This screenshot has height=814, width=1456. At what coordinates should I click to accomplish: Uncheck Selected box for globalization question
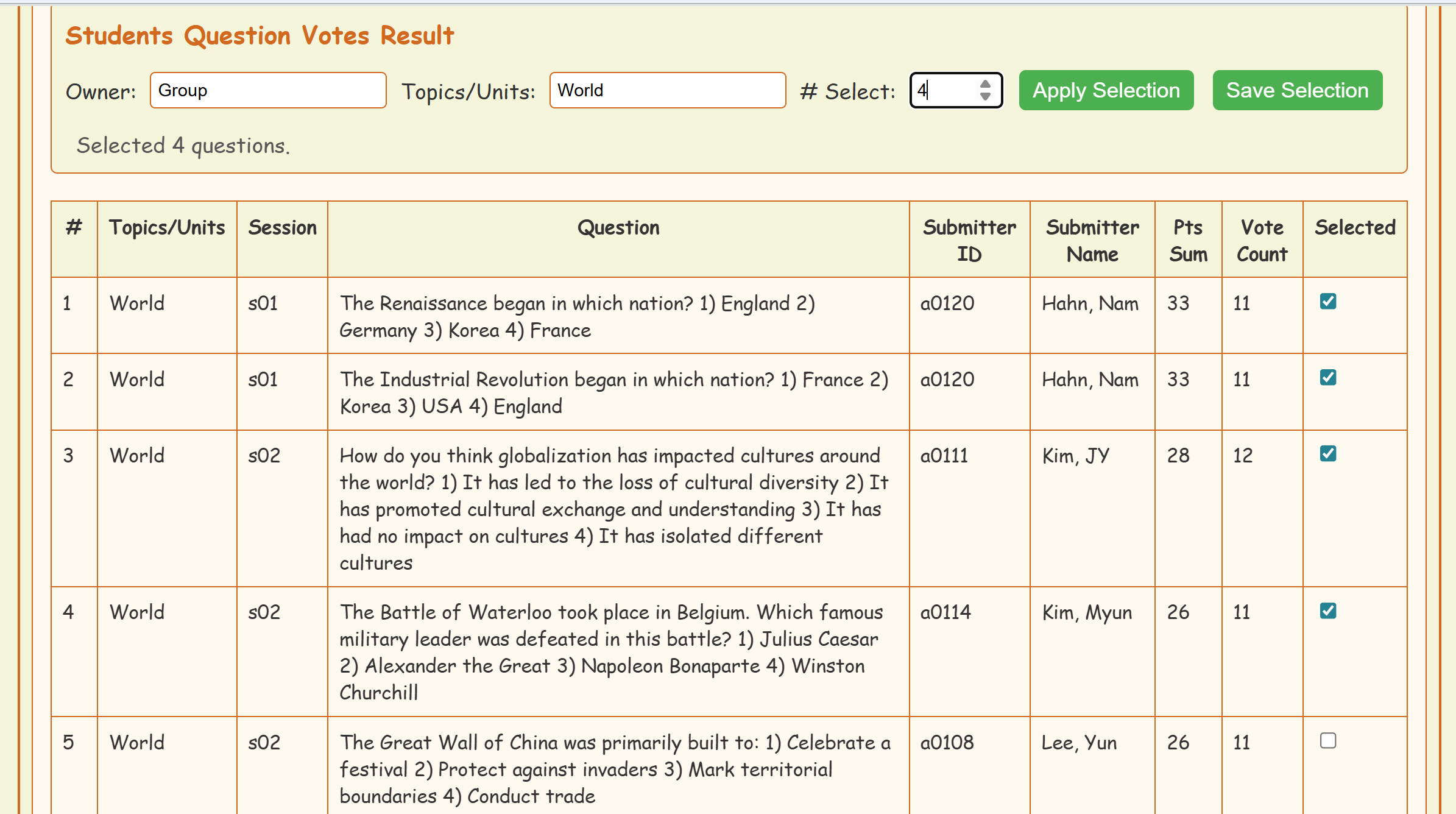(1328, 454)
